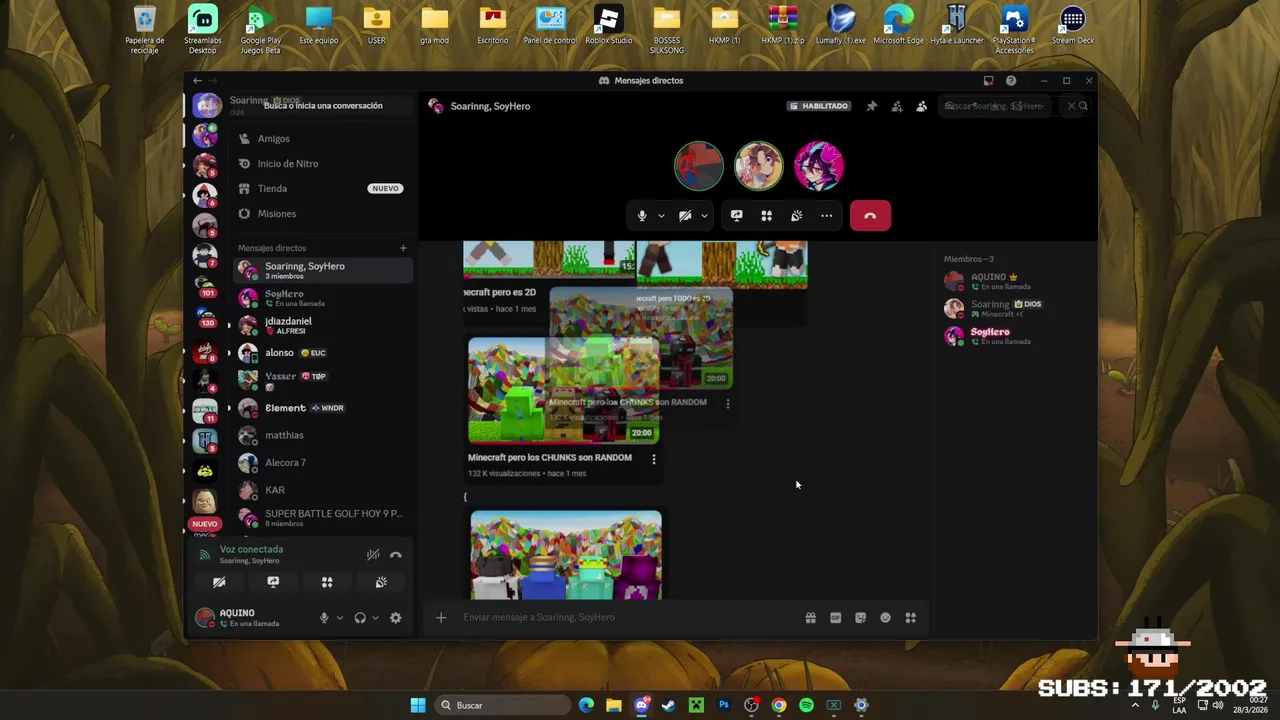Deafen audio with headphones icon
Image resolution: width=1280 pixels, height=720 pixels.
pos(360,618)
